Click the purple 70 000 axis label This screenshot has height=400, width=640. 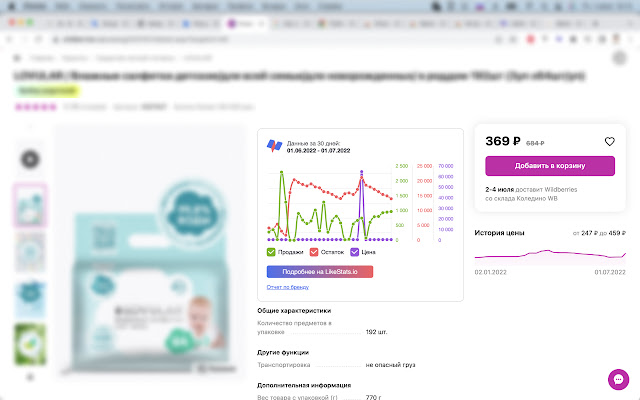click(x=446, y=166)
